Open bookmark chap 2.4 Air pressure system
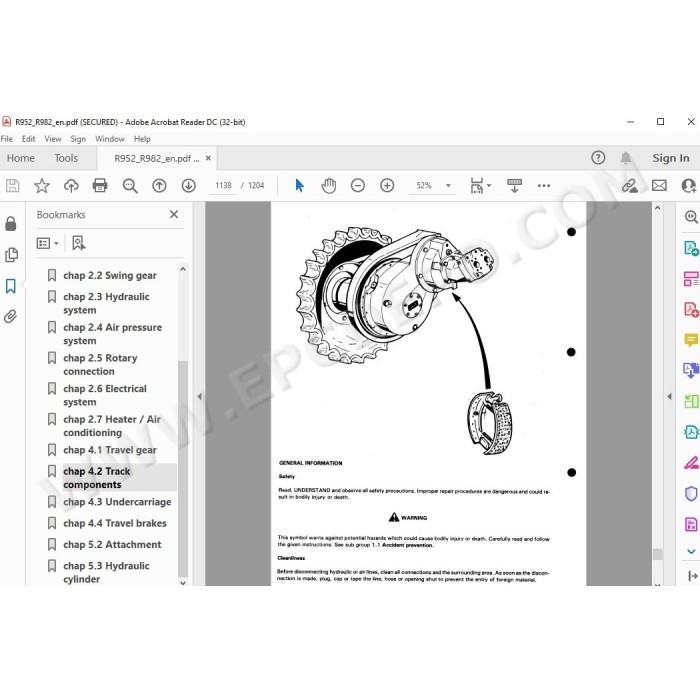The height and width of the screenshot is (700, 700). pos(112,334)
